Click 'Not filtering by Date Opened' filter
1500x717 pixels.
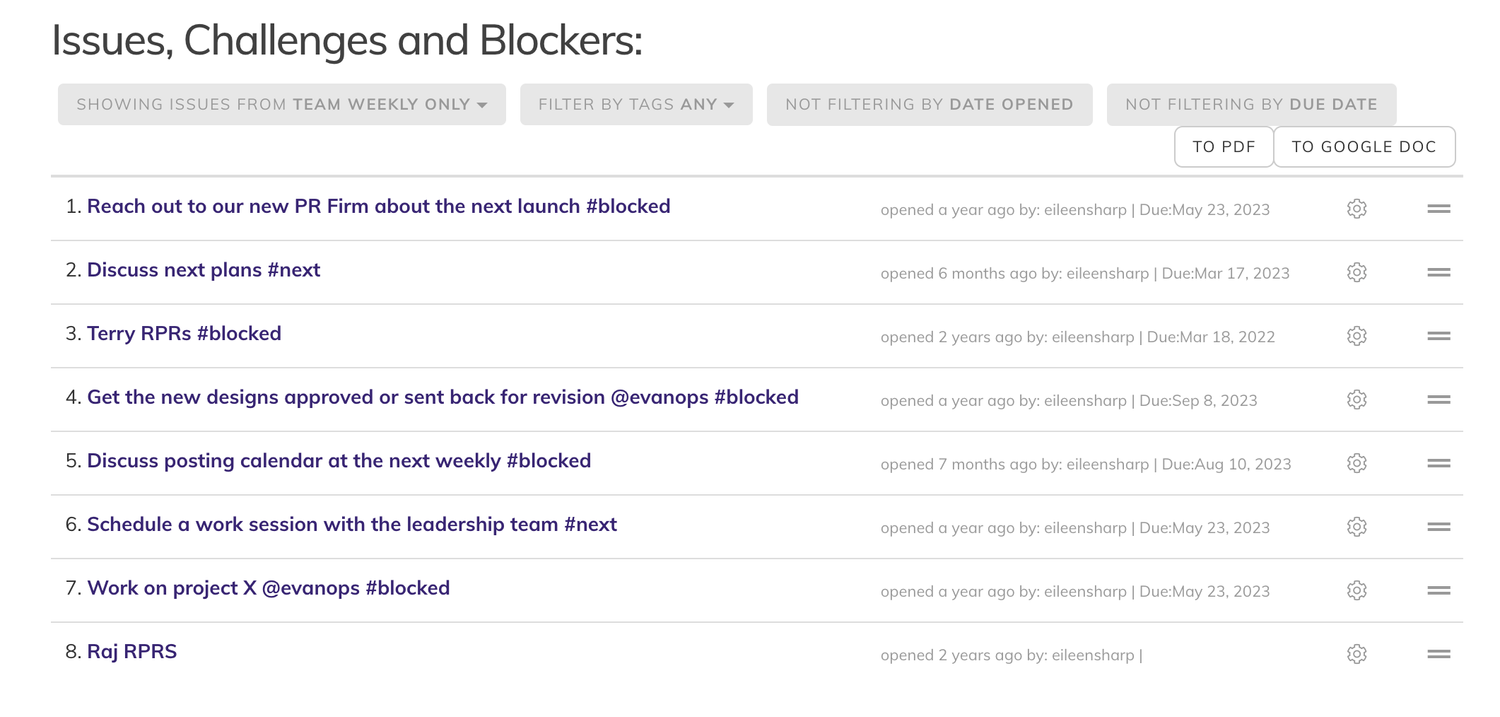pos(929,104)
